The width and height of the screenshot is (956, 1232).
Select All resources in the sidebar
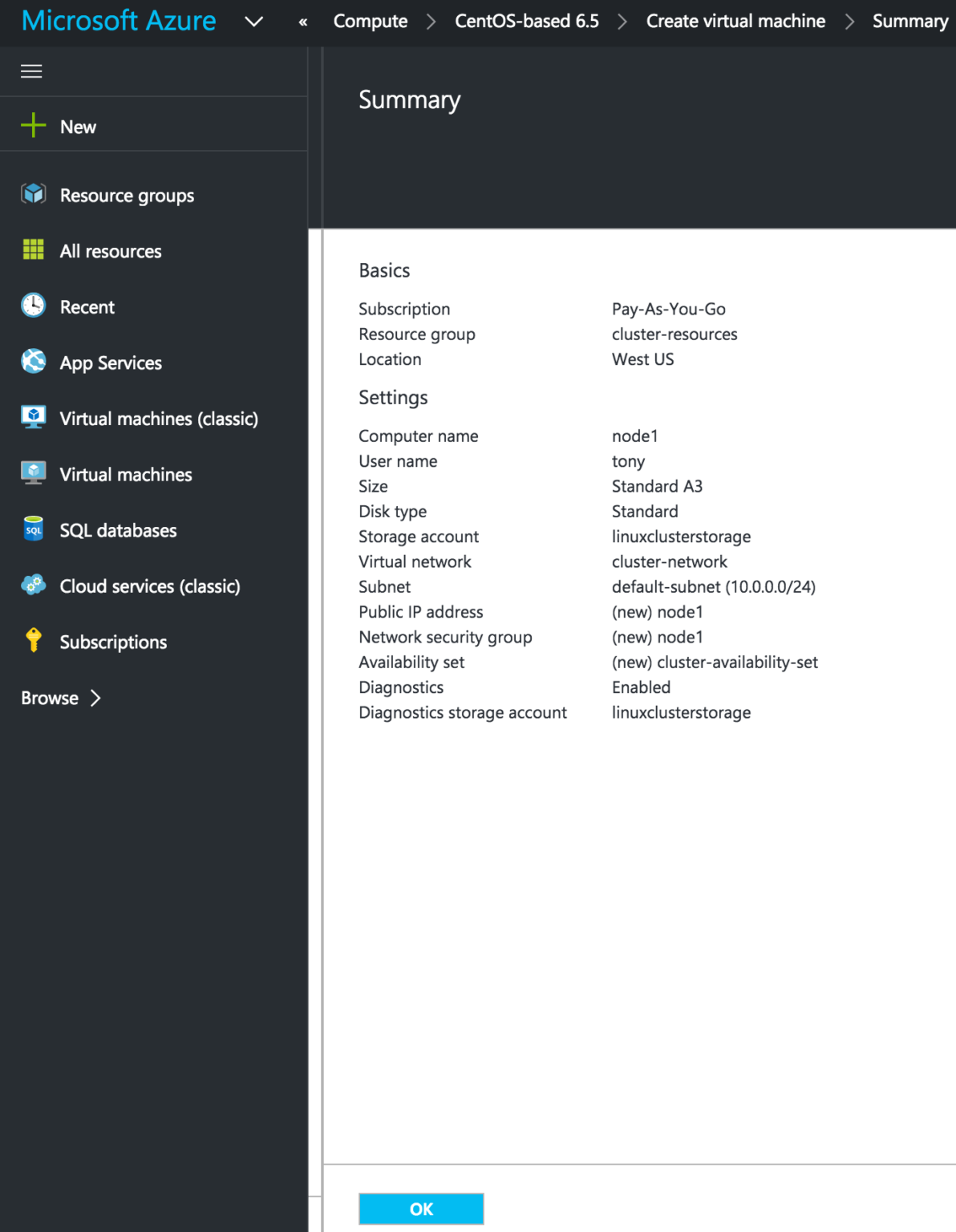click(110, 251)
